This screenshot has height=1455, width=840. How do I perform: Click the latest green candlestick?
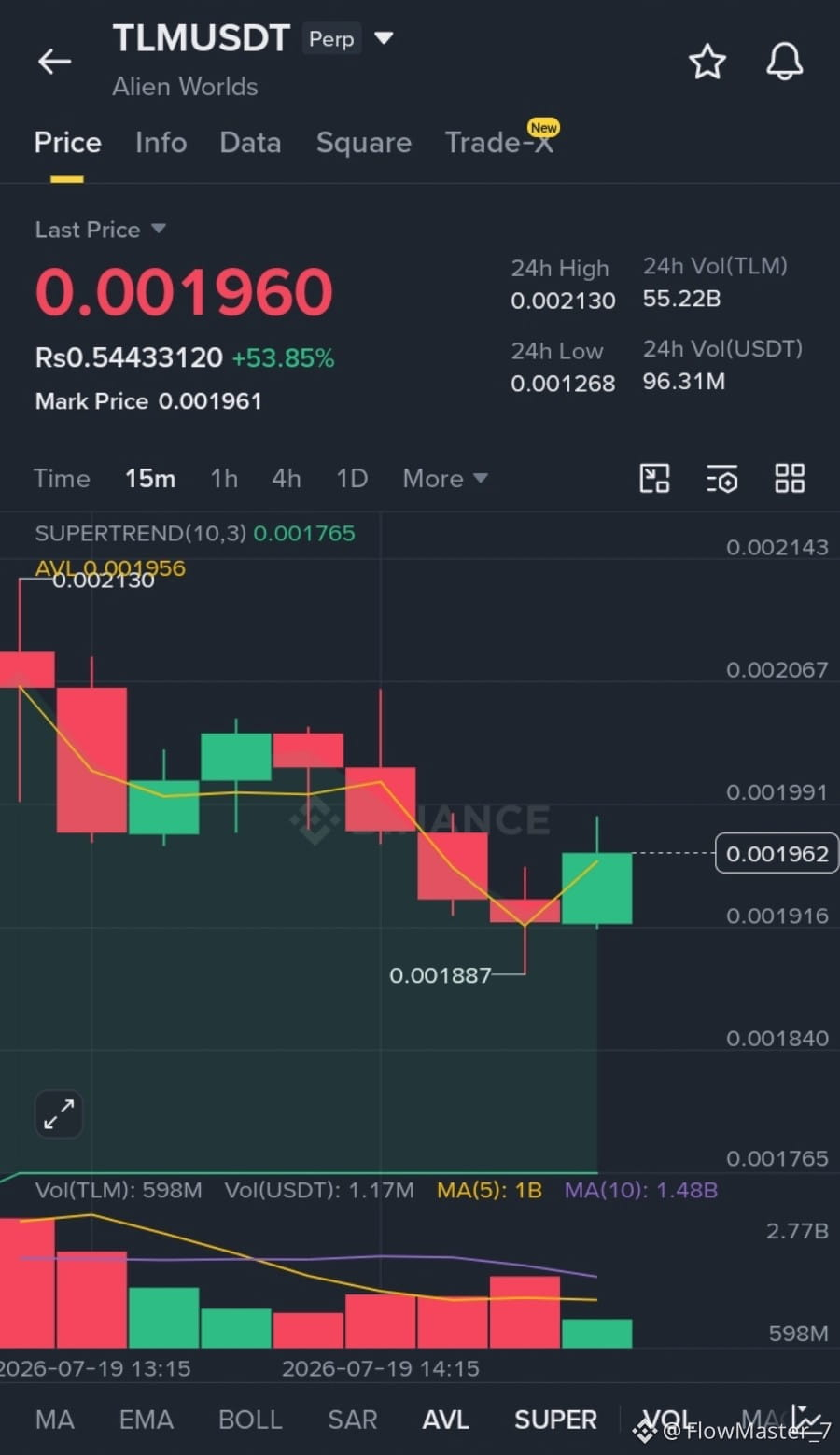tap(596, 888)
